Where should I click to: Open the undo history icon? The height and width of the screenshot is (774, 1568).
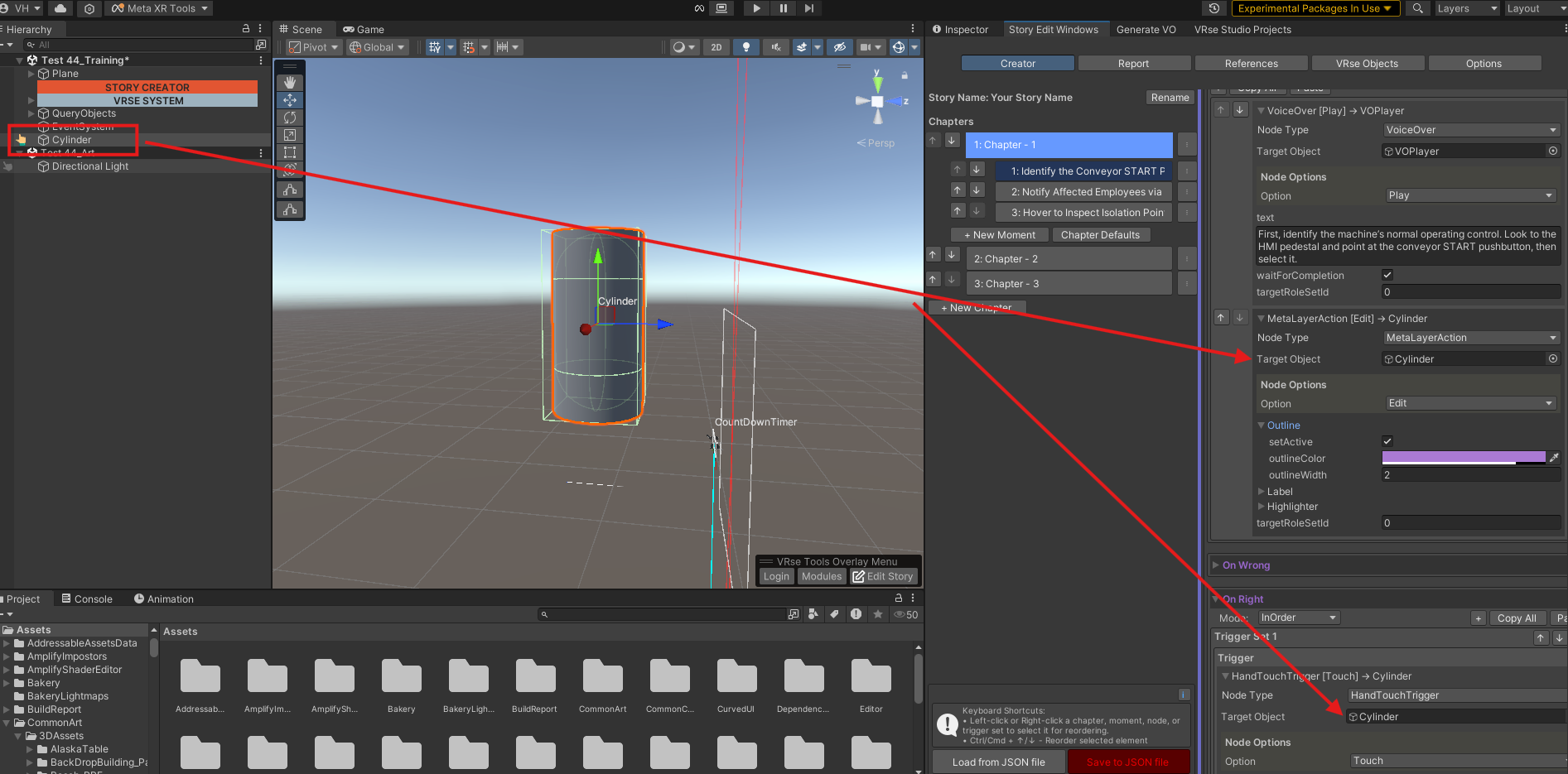1214,8
